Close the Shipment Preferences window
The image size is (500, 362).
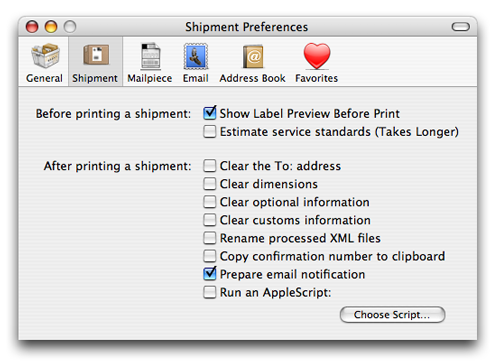(32, 27)
